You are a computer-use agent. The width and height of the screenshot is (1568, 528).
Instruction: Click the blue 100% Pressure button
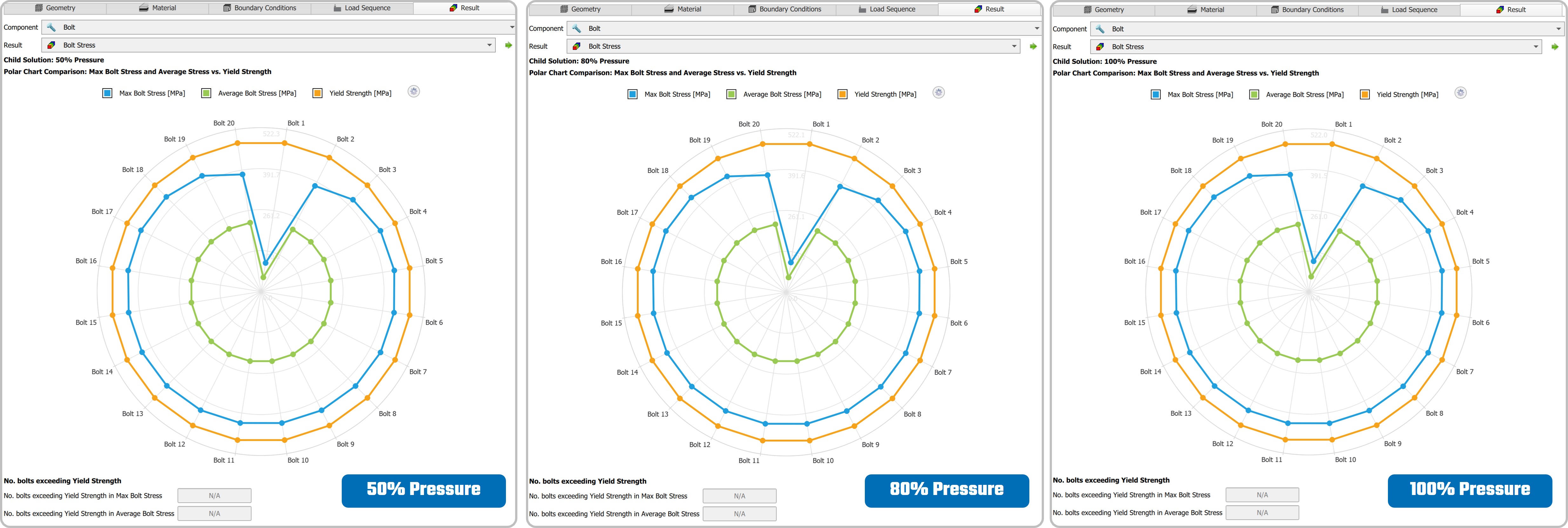point(1470,490)
